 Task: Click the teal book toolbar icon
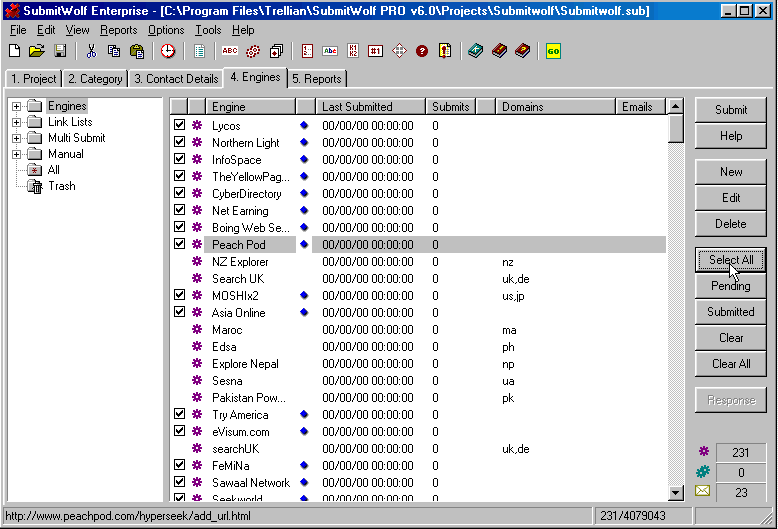click(476, 51)
